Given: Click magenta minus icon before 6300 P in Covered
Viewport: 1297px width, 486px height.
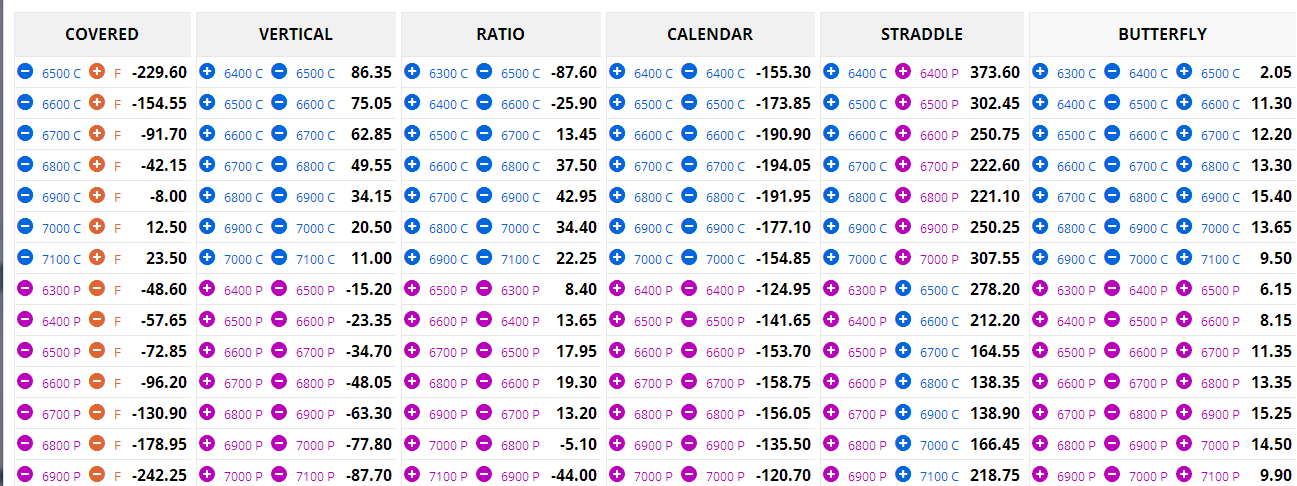Looking at the screenshot, I should pos(25,289).
